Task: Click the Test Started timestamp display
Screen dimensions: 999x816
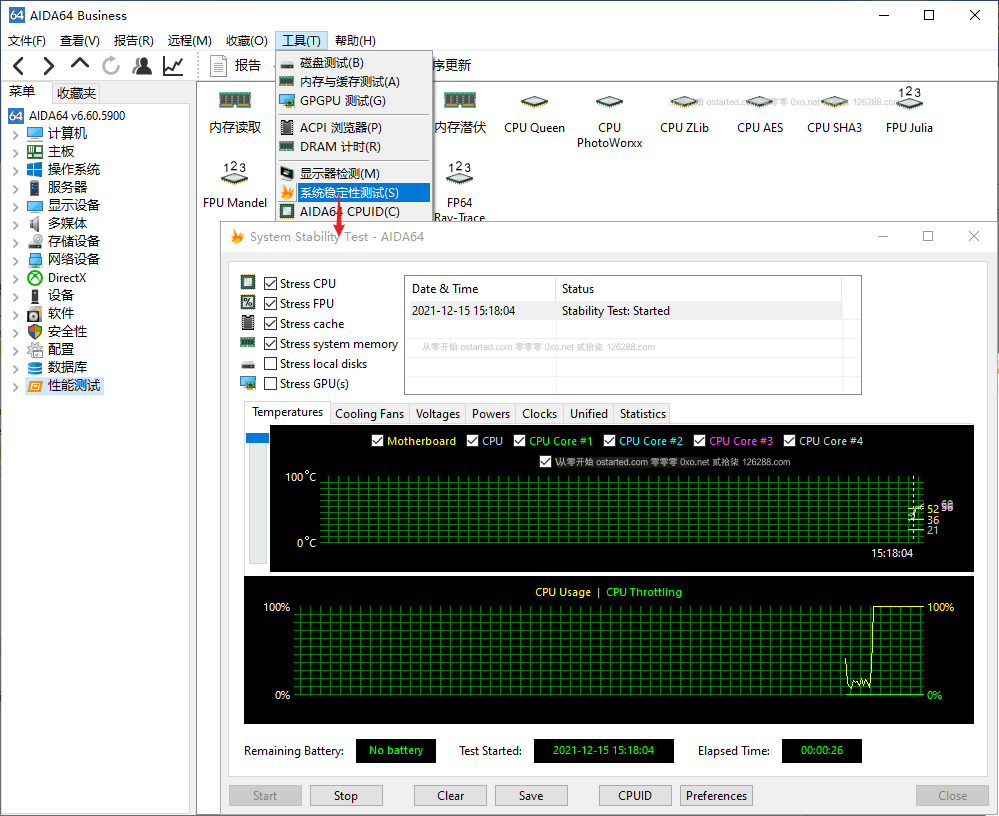Action: tap(603, 750)
